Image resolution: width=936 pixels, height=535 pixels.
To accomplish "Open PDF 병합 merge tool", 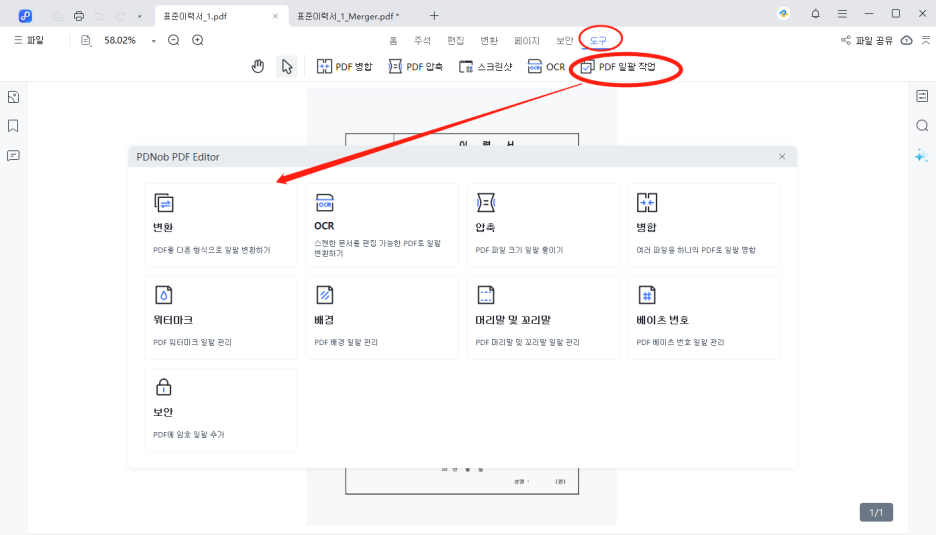I will click(344, 66).
